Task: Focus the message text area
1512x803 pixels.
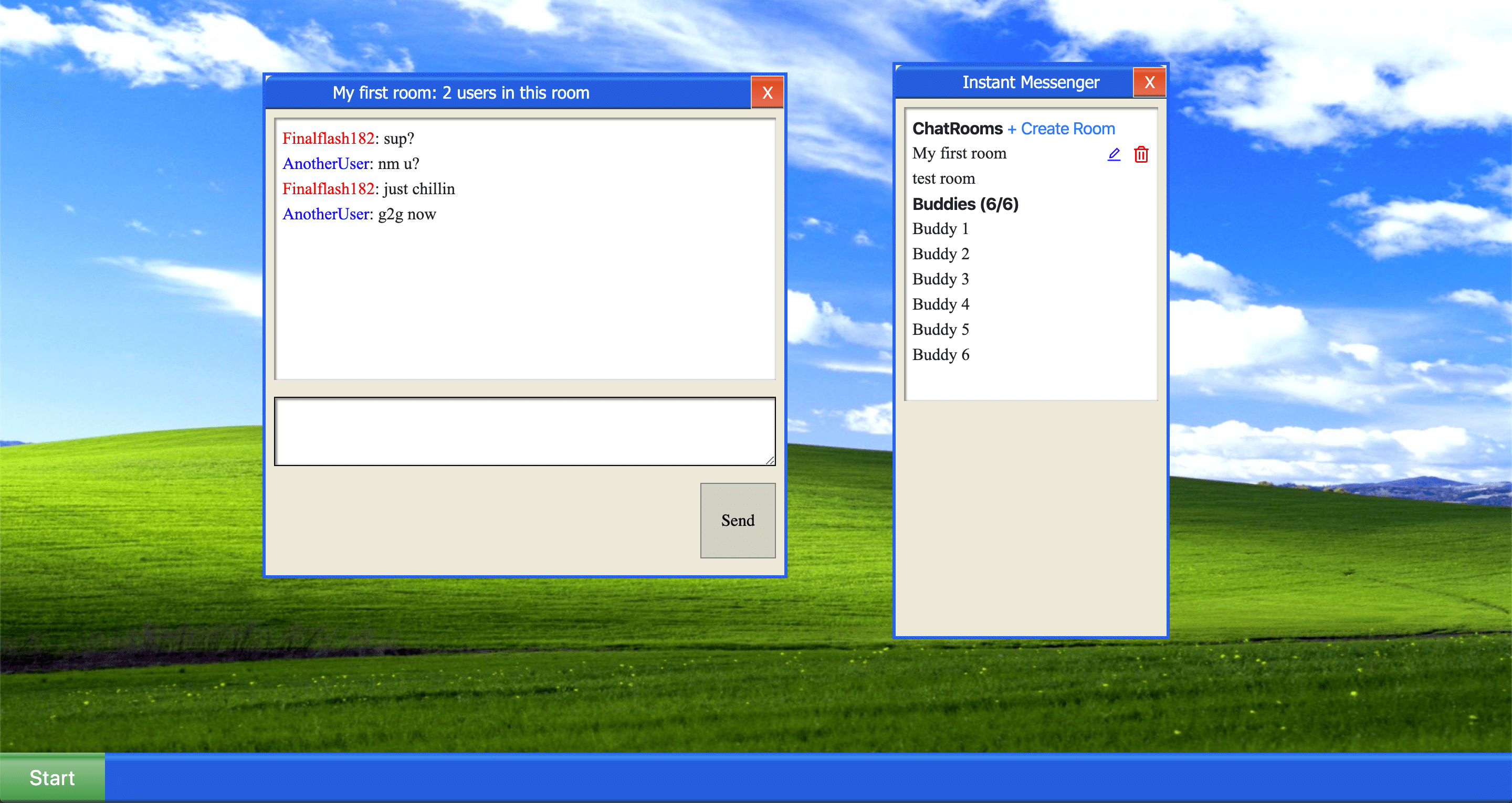Action: pyautogui.click(x=525, y=431)
